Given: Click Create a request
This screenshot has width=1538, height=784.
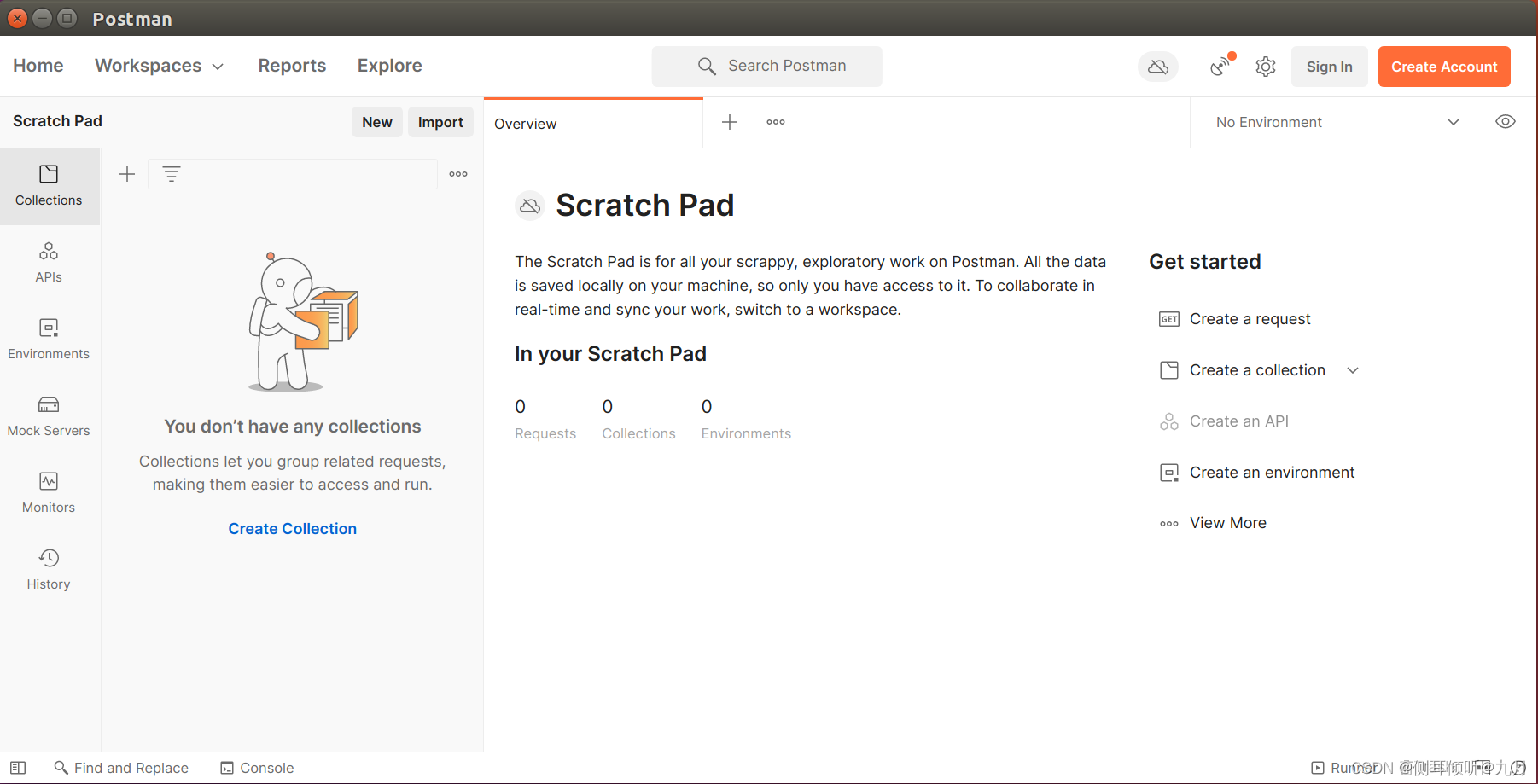Looking at the screenshot, I should click(x=1234, y=319).
